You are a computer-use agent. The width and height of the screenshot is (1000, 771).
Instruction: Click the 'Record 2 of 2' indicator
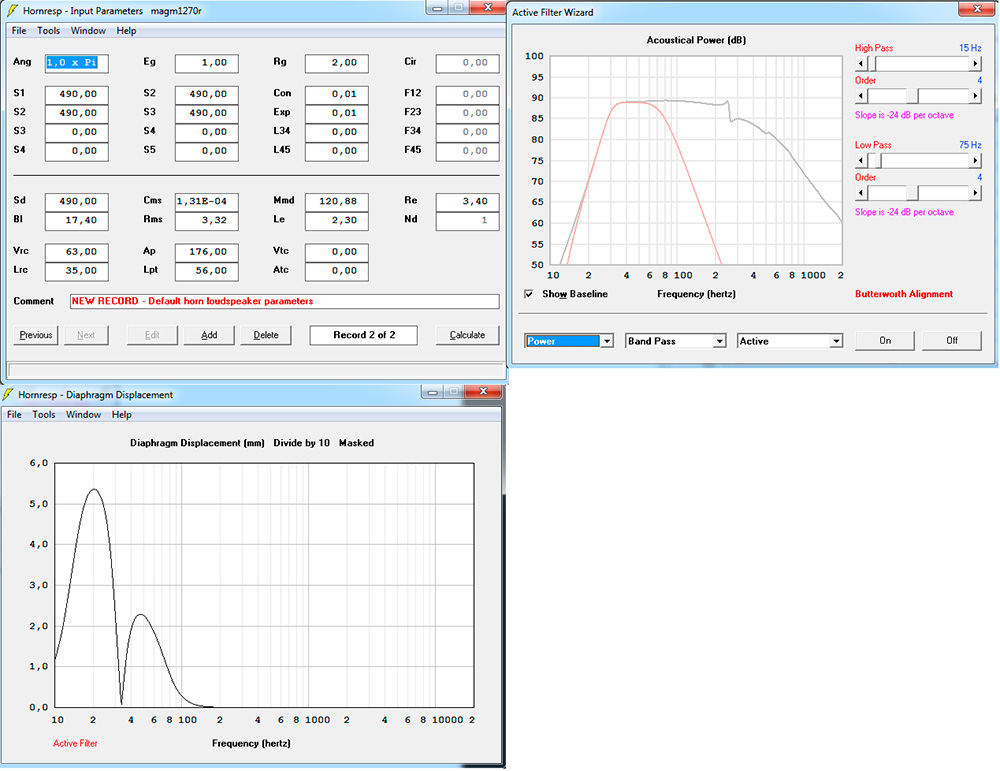pos(364,335)
